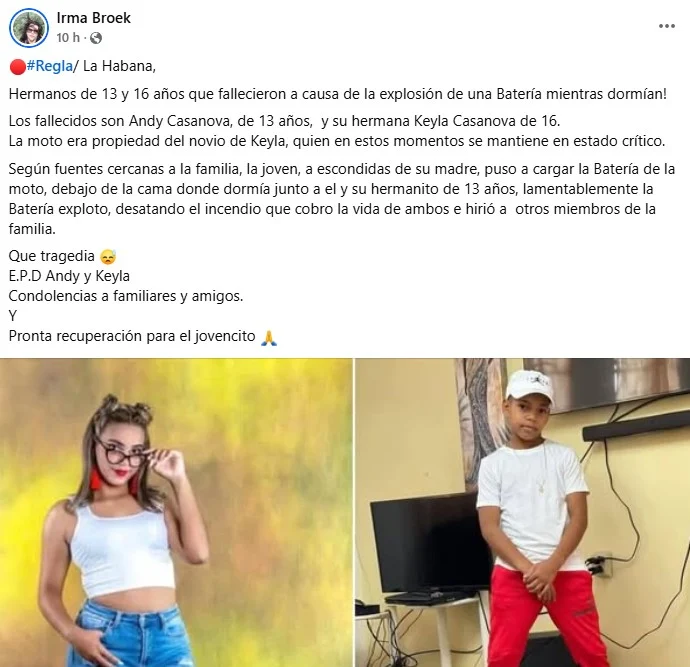Click the headline about the battery explosion
Image resolution: width=690 pixels, height=667 pixels.
pyautogui.click(x=338, y=94)
